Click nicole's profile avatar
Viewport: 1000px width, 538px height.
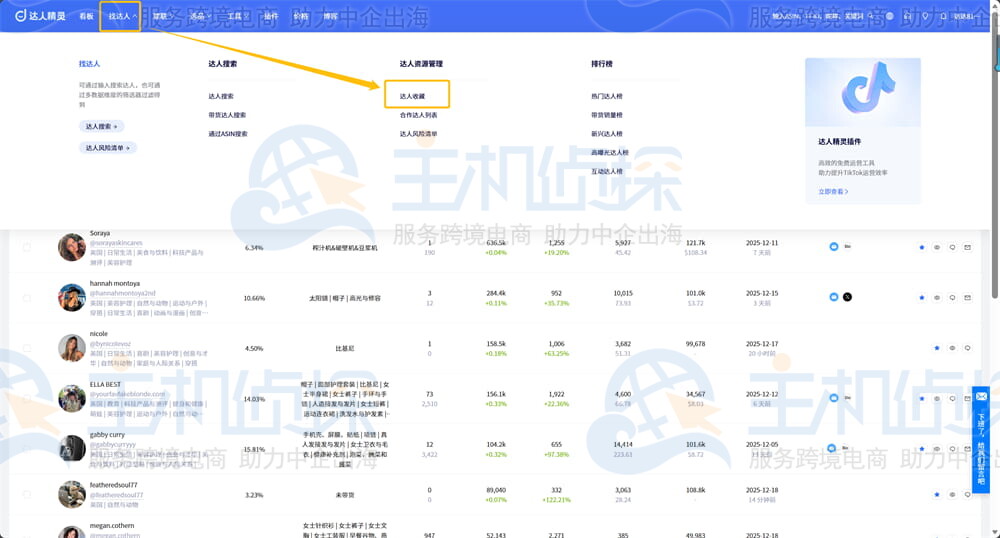click(x=71, y=348)
